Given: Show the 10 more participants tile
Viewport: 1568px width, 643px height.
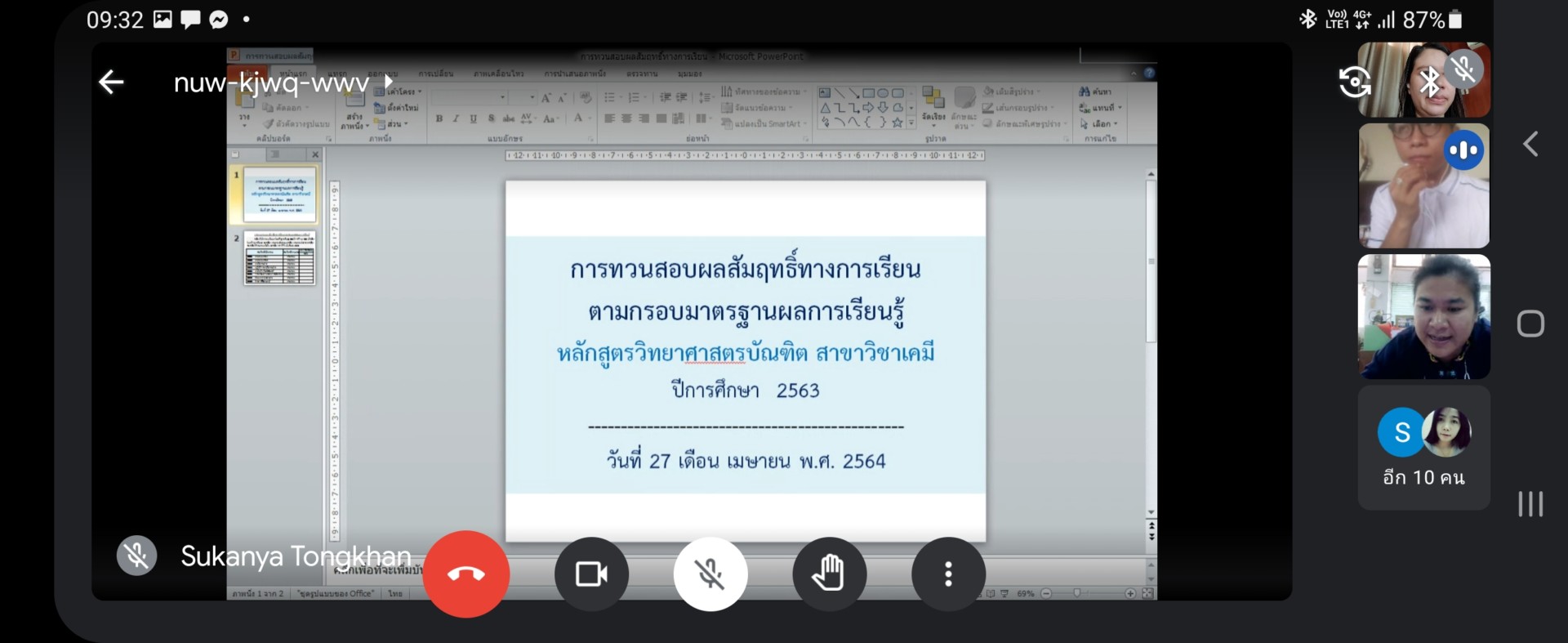Looking at the screenshot, I should point(1423,449).
